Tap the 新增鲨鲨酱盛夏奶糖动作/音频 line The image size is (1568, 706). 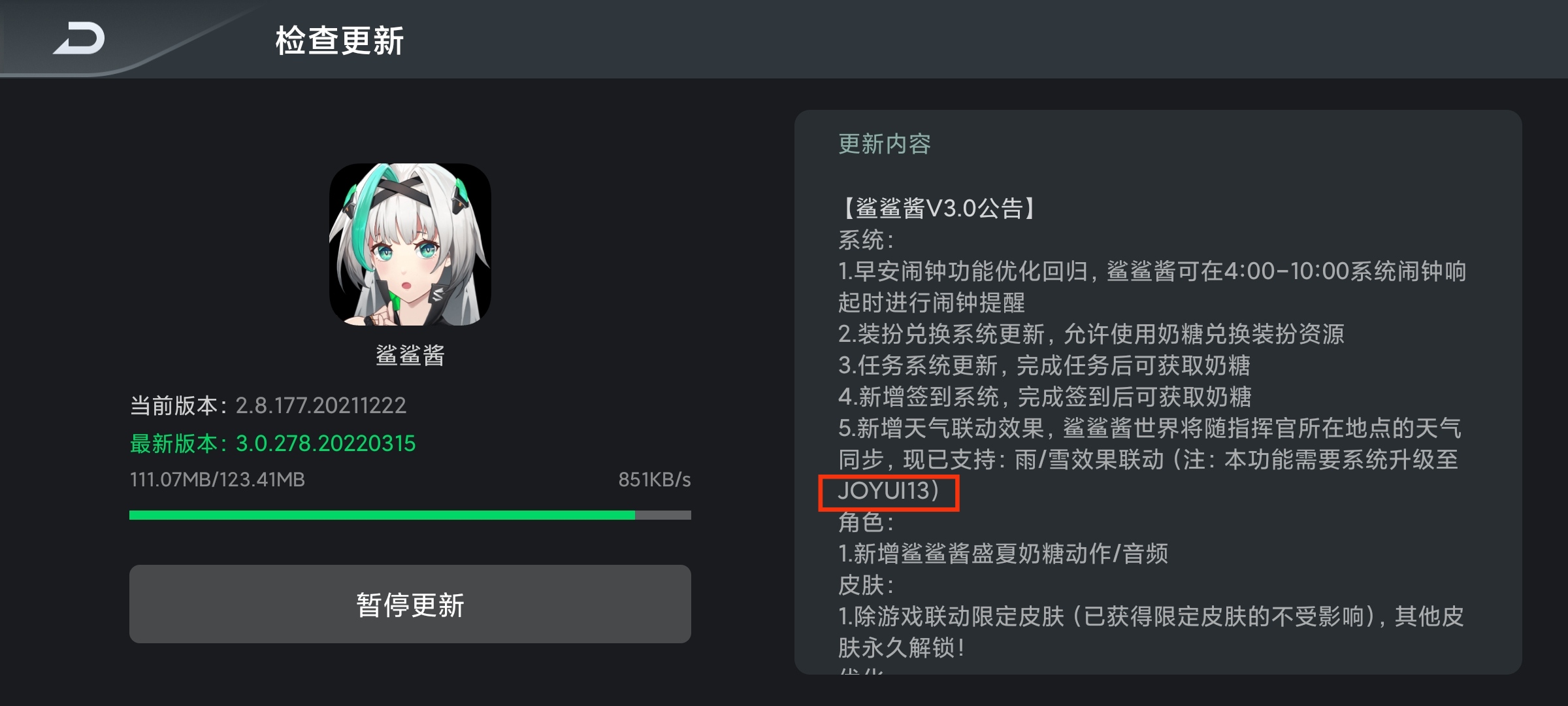click(x=1004, y=553)
